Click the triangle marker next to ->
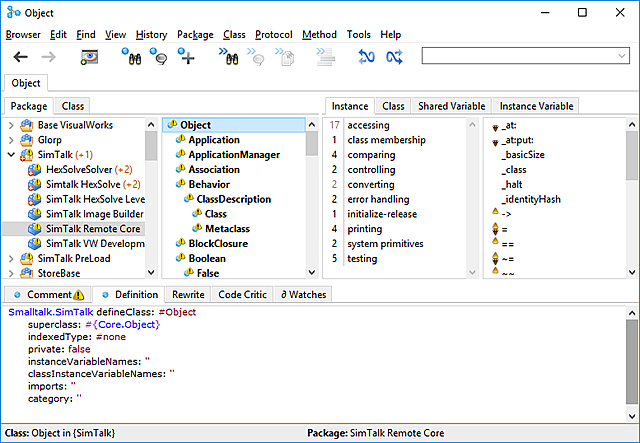Image resolution: width=640 pixels, height=443 pixels. (x=496, y=211)
